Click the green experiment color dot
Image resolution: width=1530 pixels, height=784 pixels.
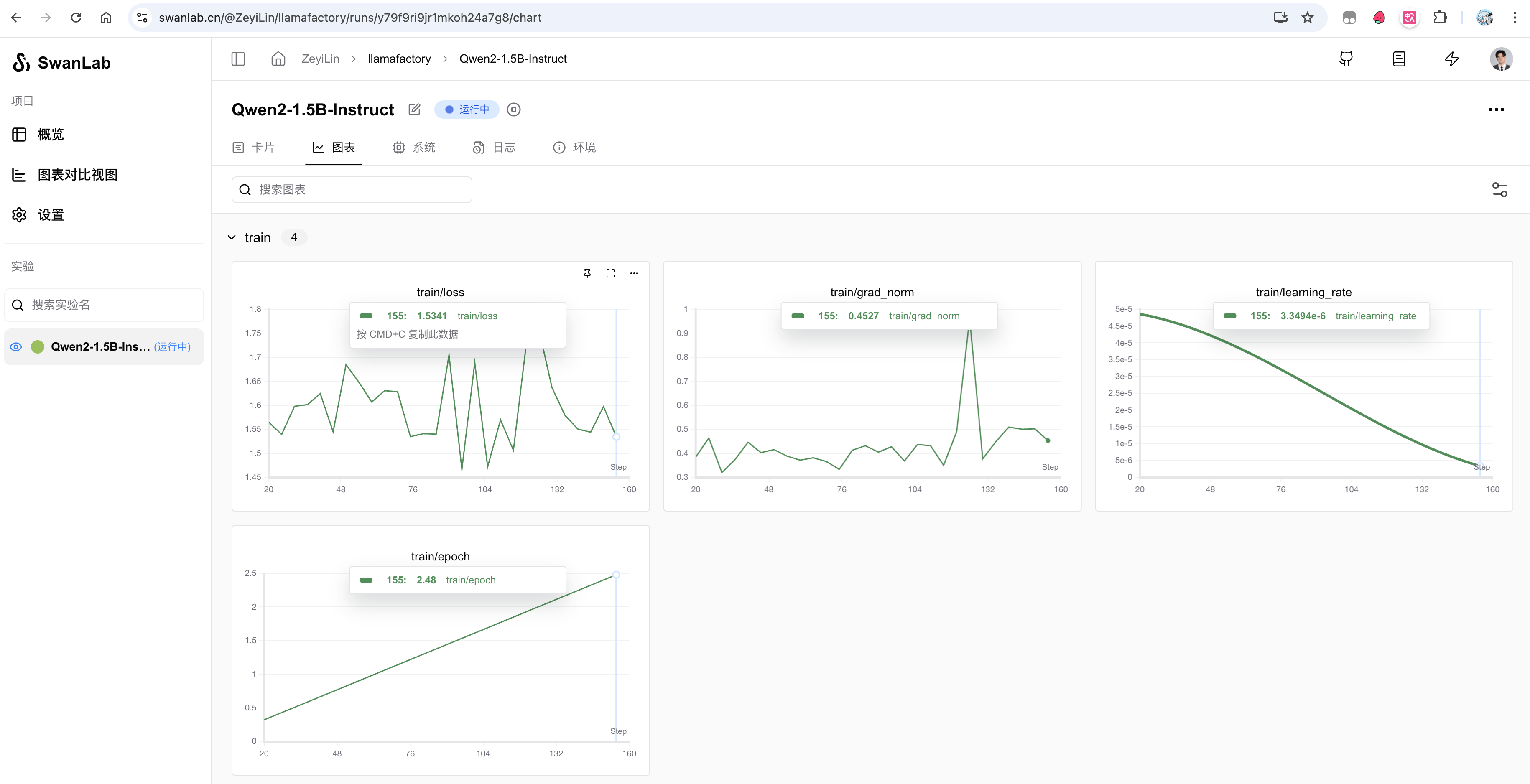38,347
